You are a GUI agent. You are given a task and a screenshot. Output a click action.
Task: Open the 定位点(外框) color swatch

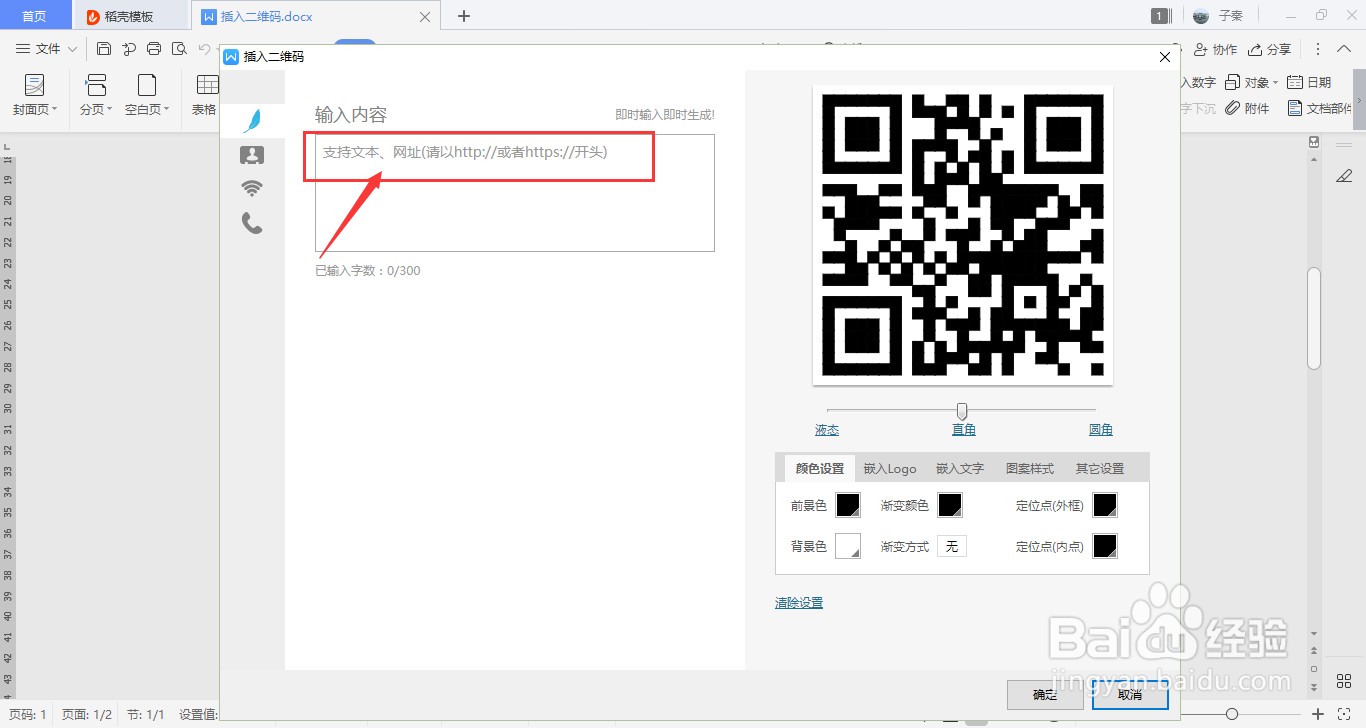pyautogui.click(x=1105, y=505)
